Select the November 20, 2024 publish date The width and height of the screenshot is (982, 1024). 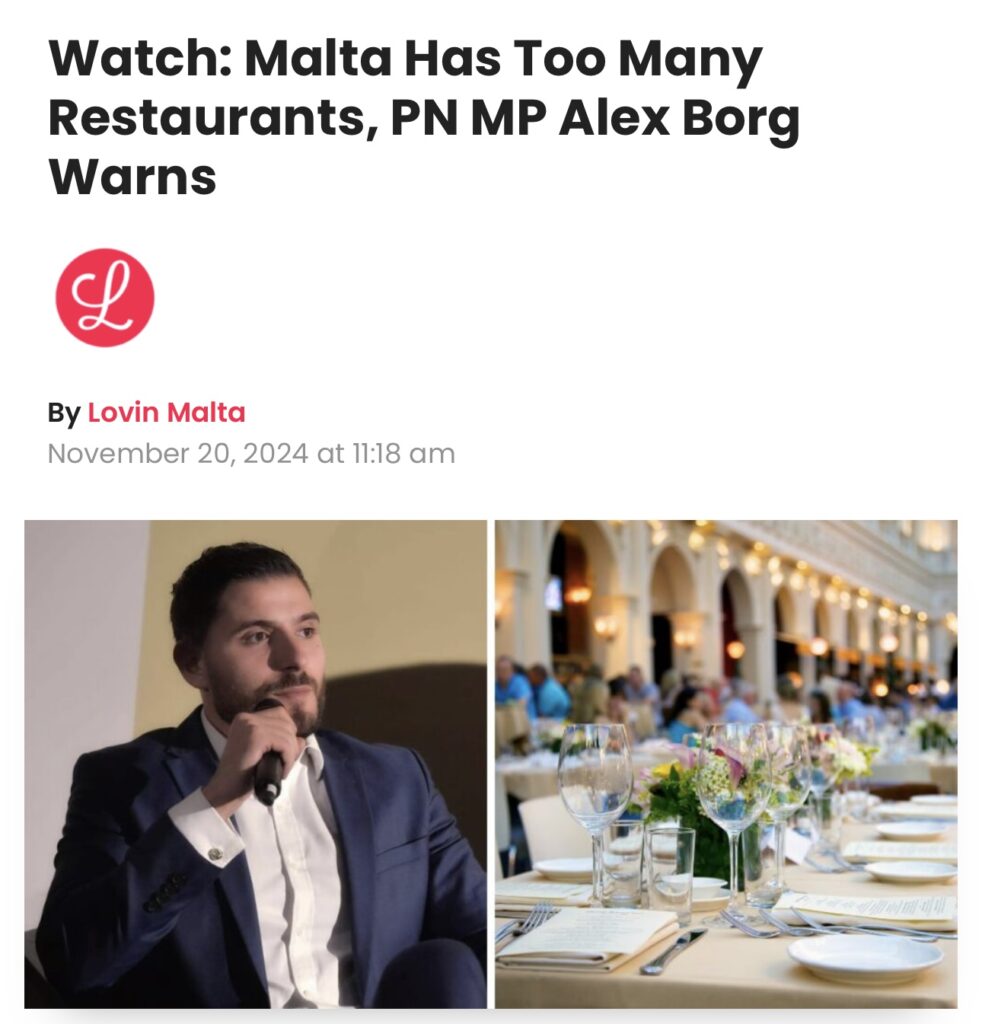pyautogui.click(x=178, y=453)
